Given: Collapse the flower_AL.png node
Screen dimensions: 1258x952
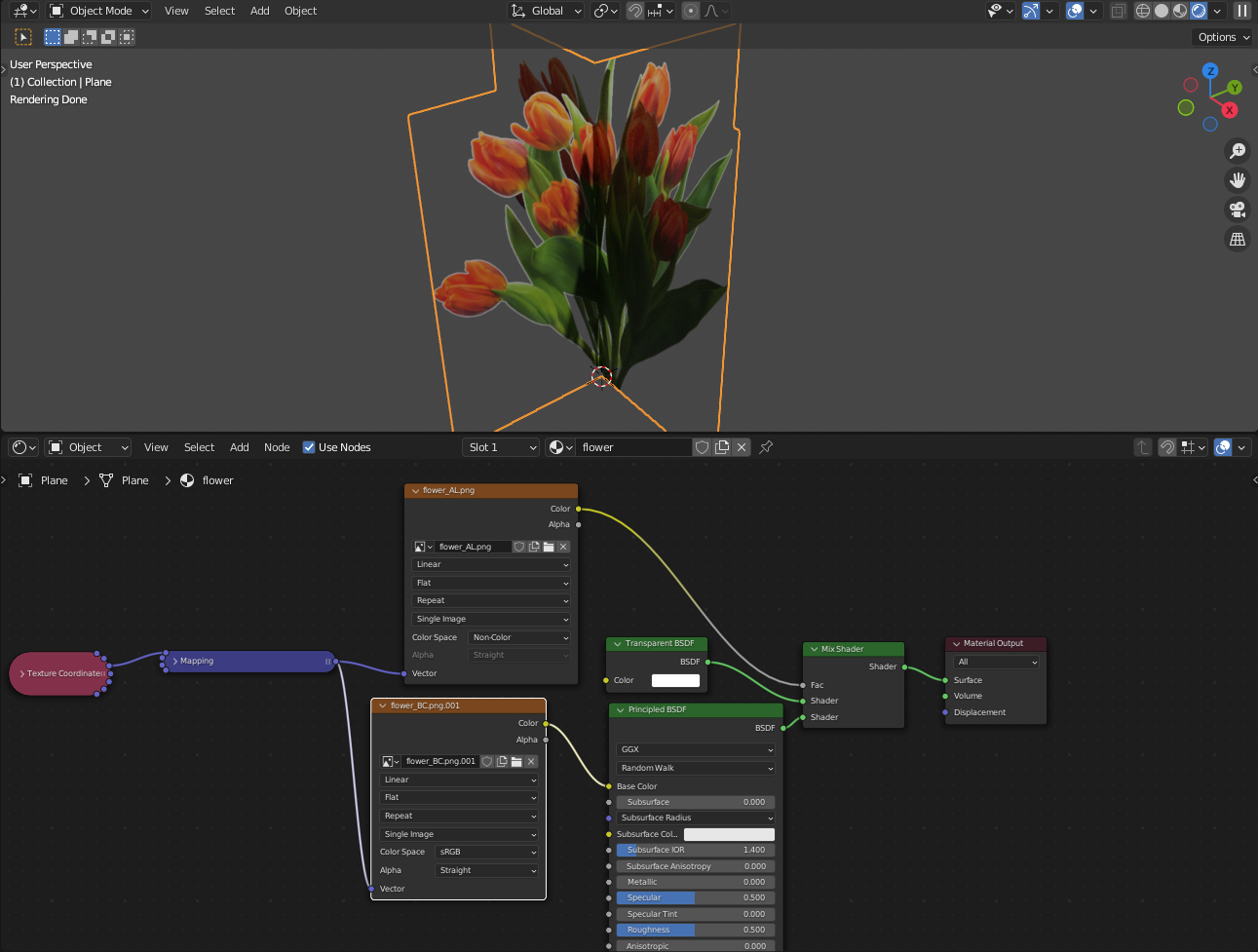Looking at the screenshot, I should pos(416,491).
